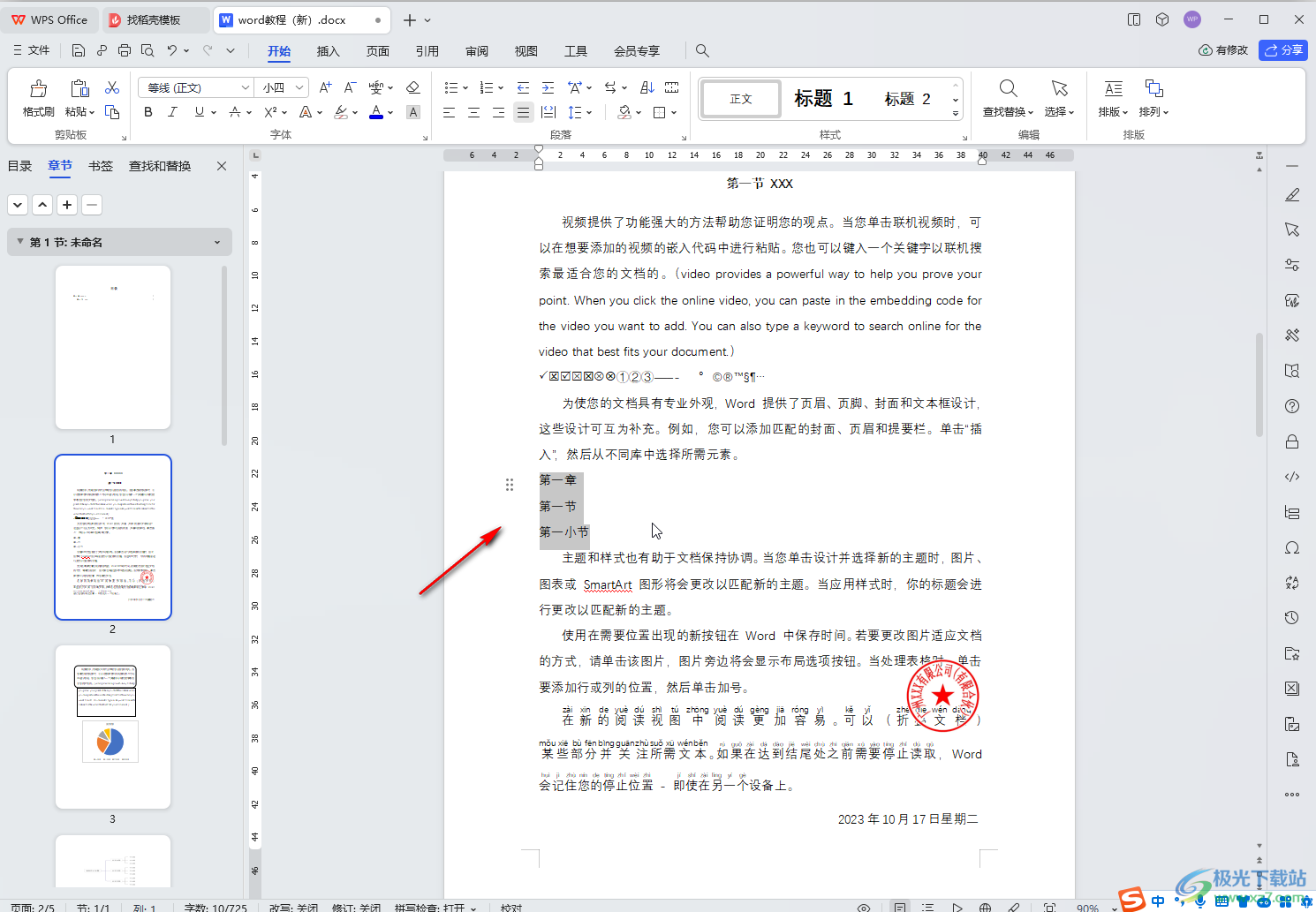Click the 排版 layout button
Screen dimensions: 1316x912
tap(1114, 98)
